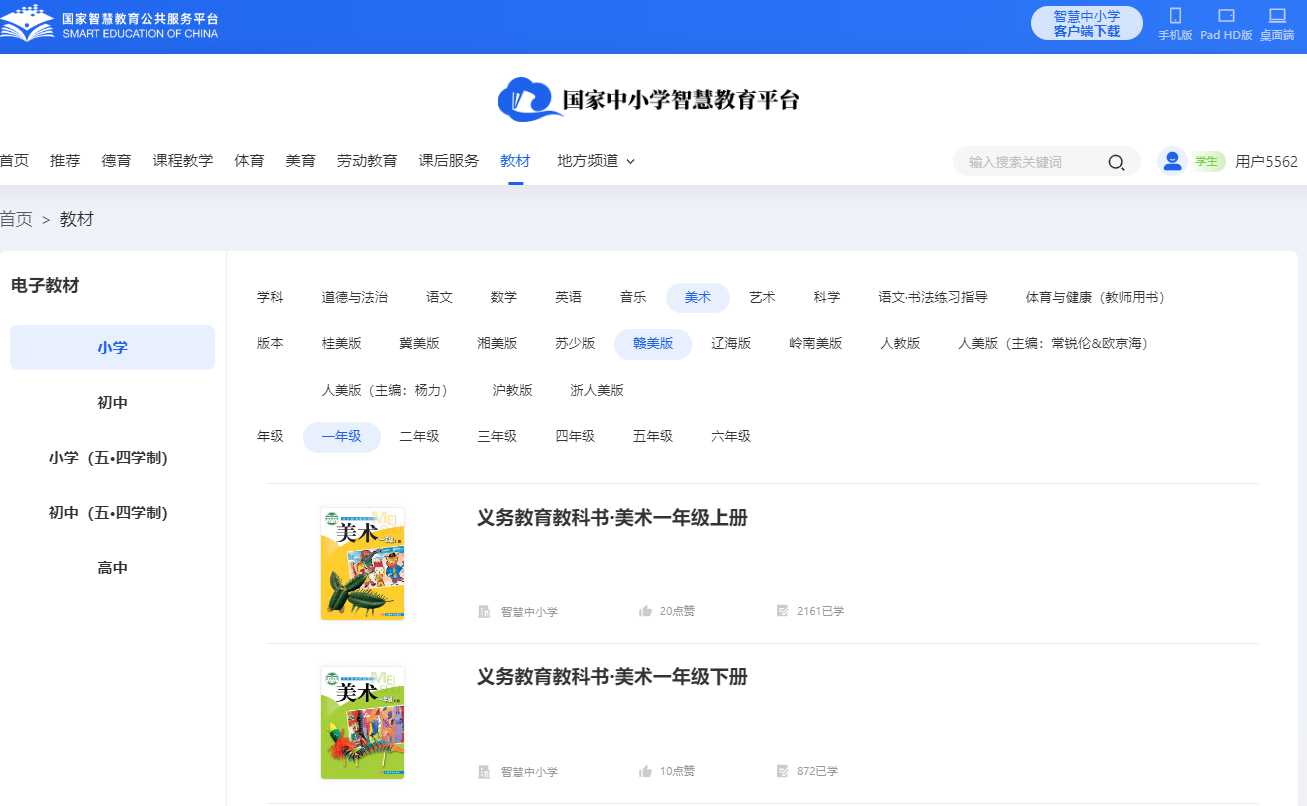This screenshot has height=806, width=1307.
Task: Click the 用户5562 username
Action: 1266,162
